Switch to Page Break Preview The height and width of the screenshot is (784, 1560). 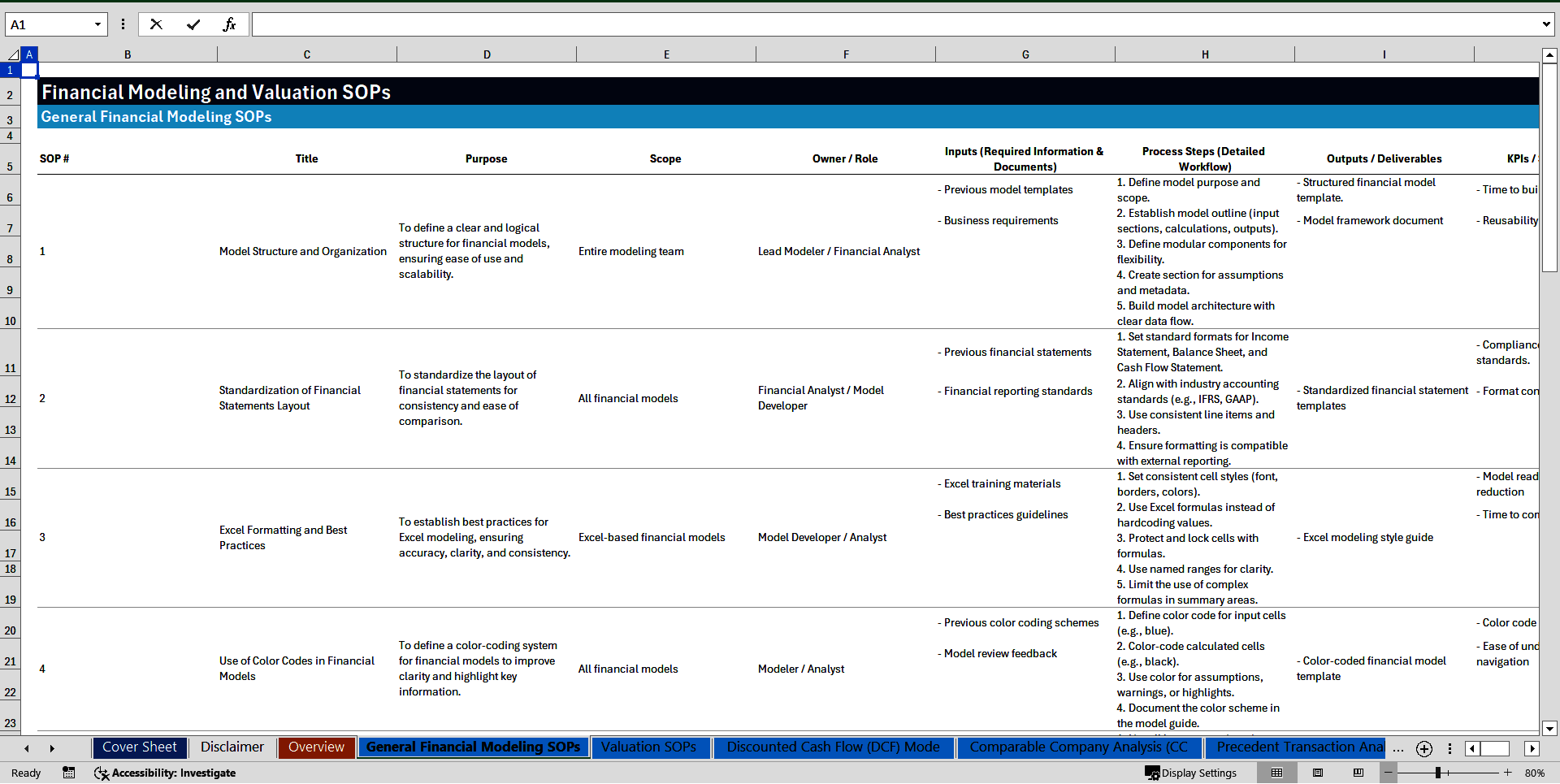click(1358, 773)
